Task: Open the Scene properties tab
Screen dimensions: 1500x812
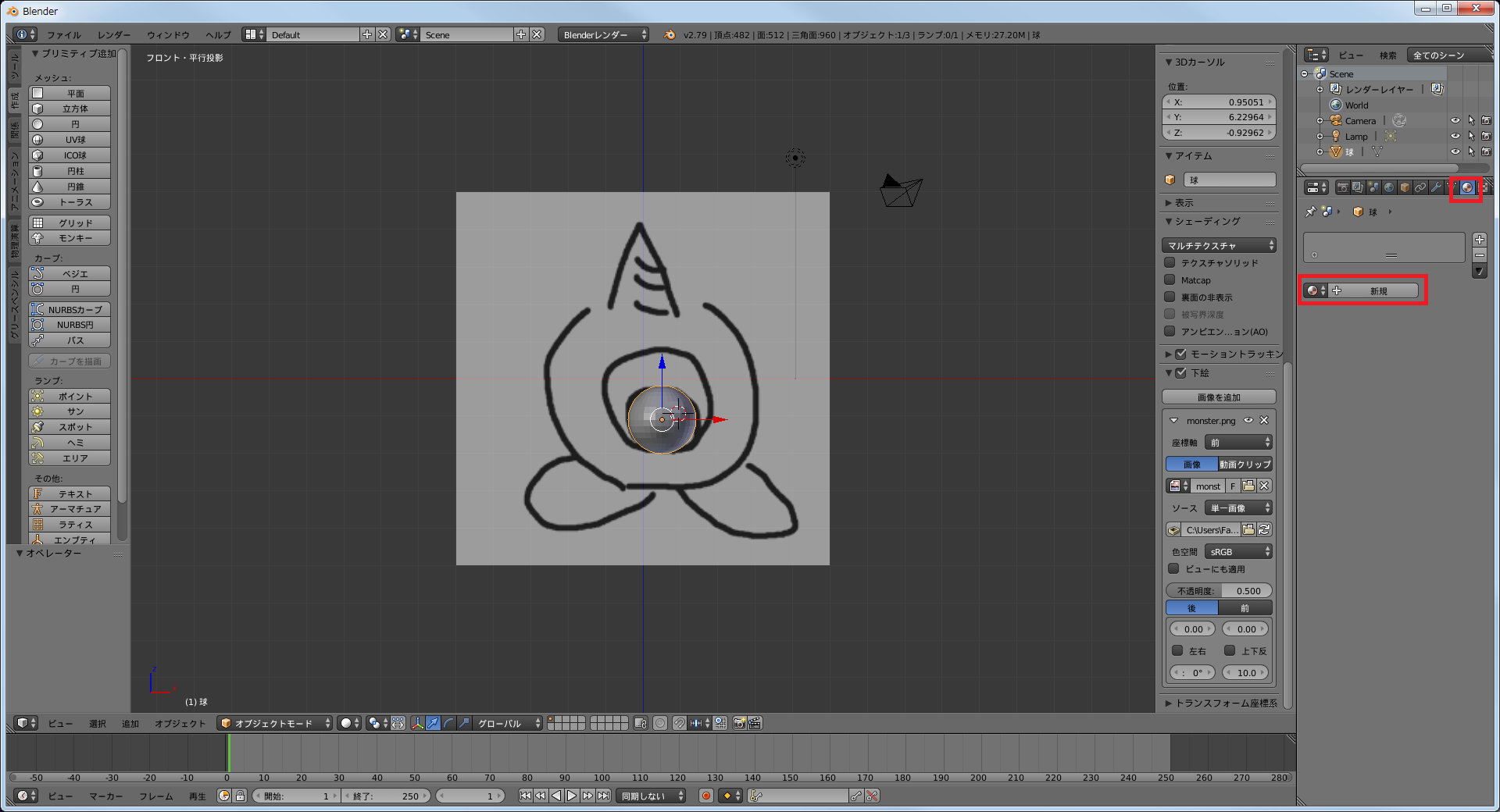Action: tap(1373, 187)
